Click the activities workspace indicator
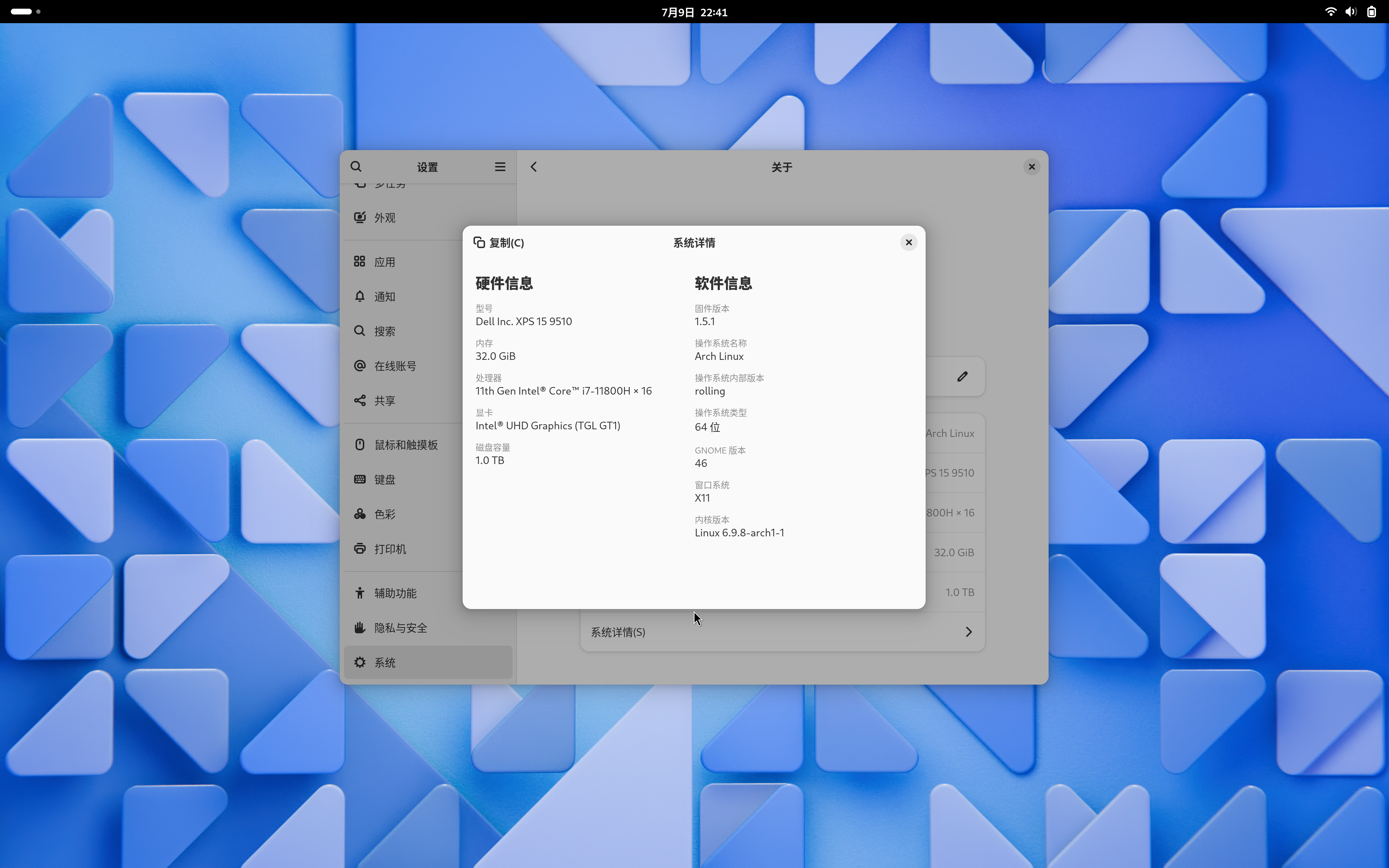 point(26,12)
